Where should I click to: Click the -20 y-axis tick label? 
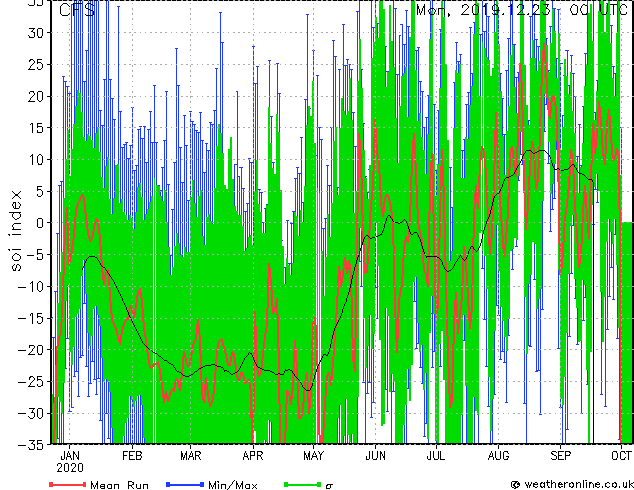tap(32, 350)
